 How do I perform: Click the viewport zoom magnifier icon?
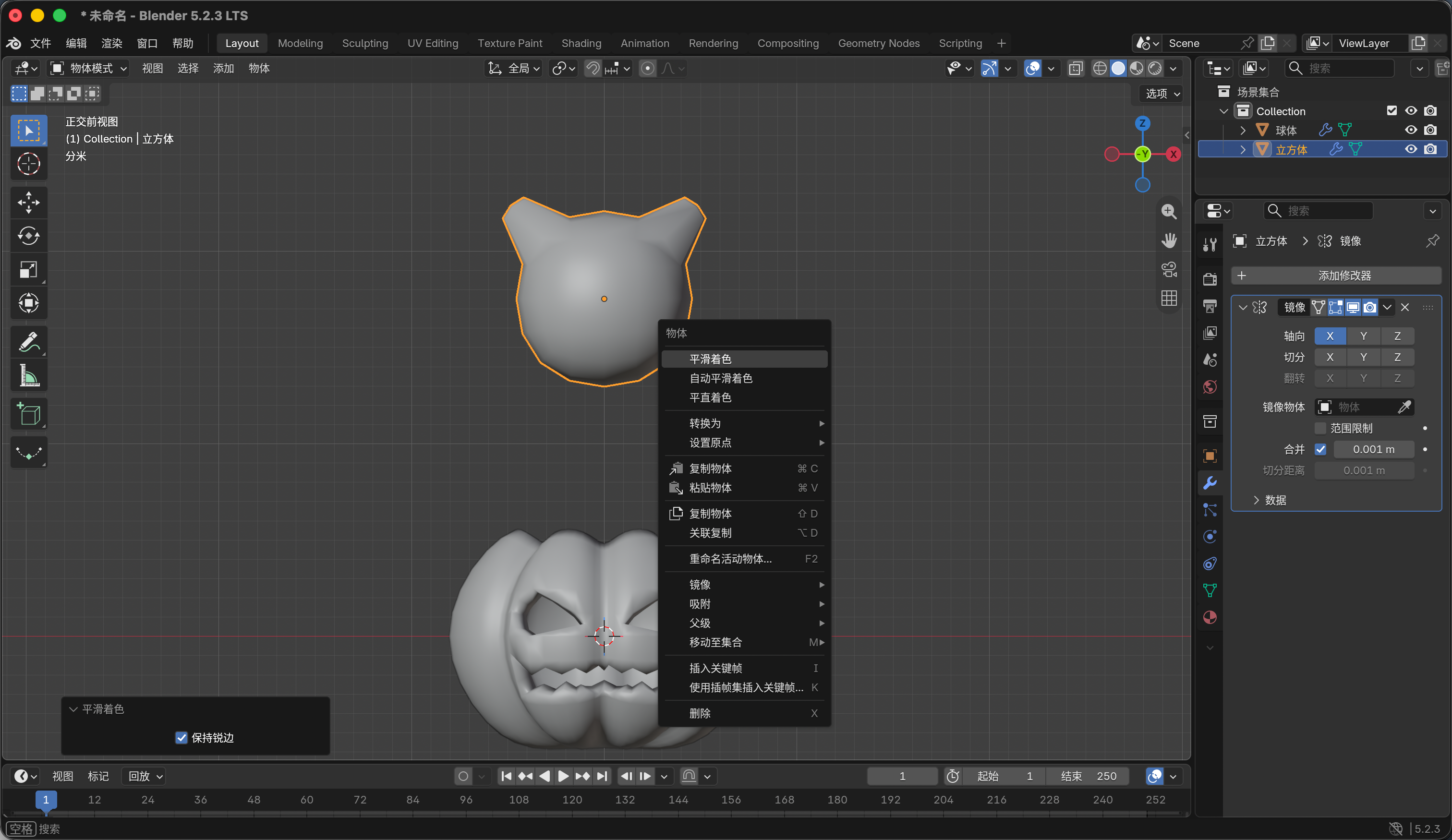coord(1169,212)
